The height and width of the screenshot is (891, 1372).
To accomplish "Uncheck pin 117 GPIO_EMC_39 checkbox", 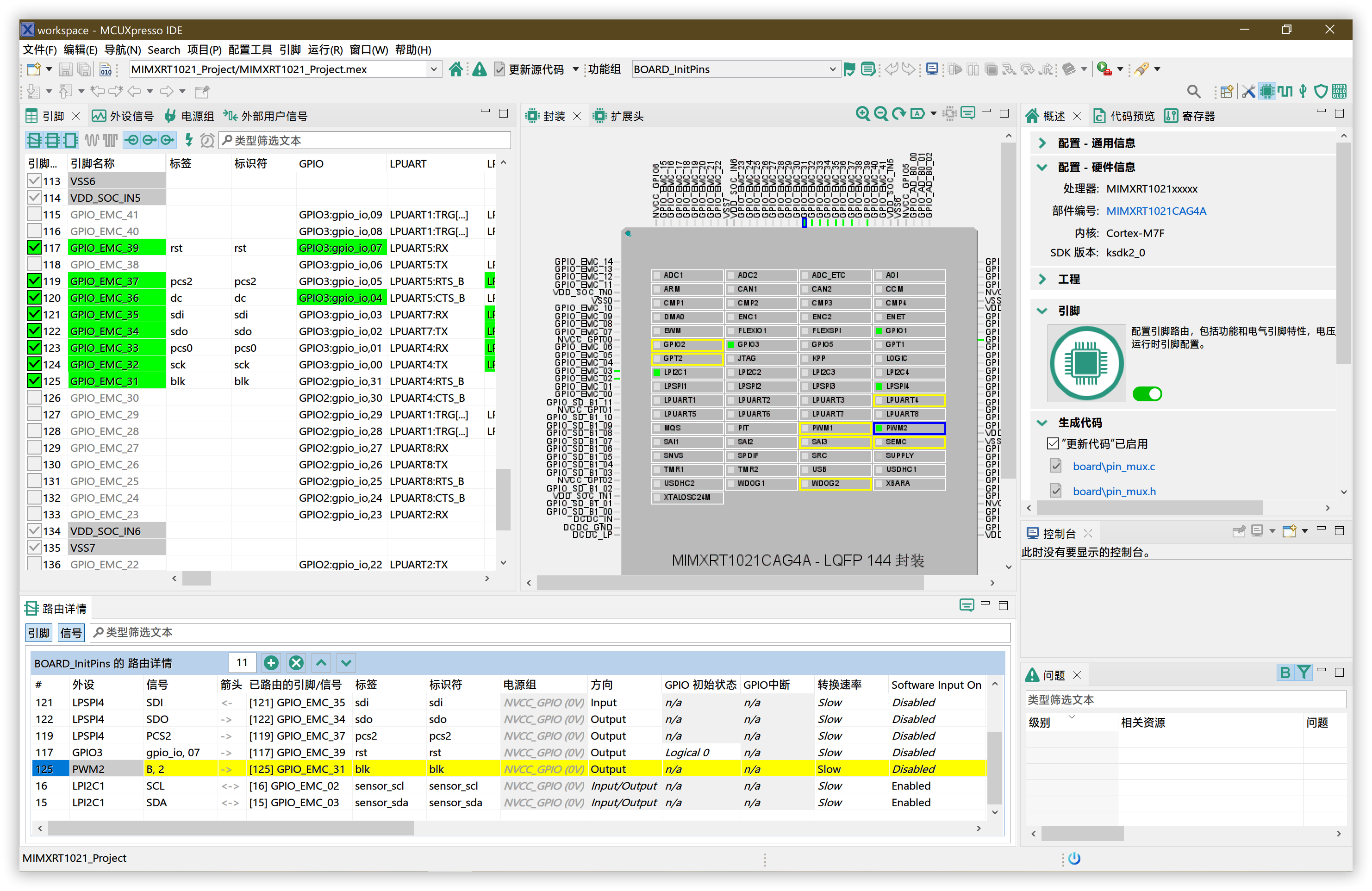I will pyautogui.click(x=34, y=248).
